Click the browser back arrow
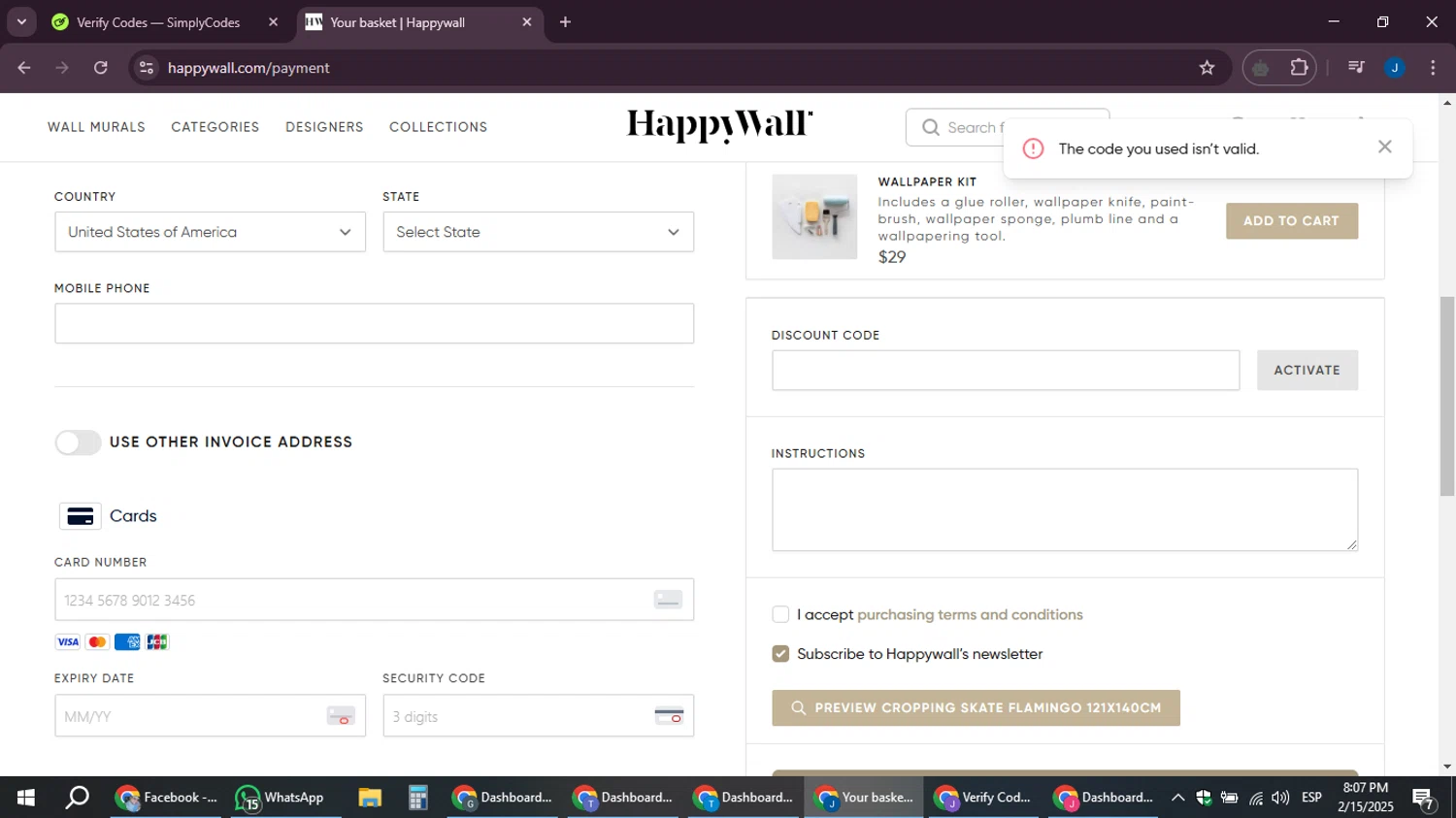 coord(24,68)
